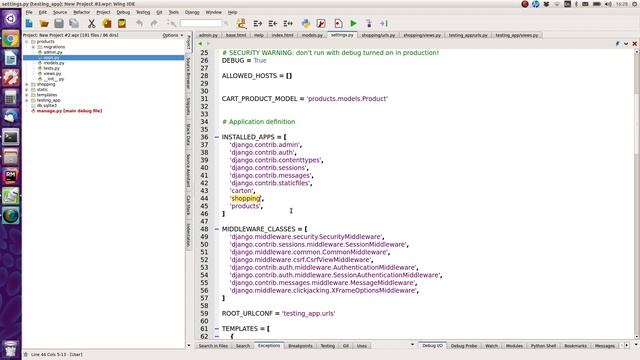
Task: Click the New File toolbar icon
Action: [x=29, y=24]
